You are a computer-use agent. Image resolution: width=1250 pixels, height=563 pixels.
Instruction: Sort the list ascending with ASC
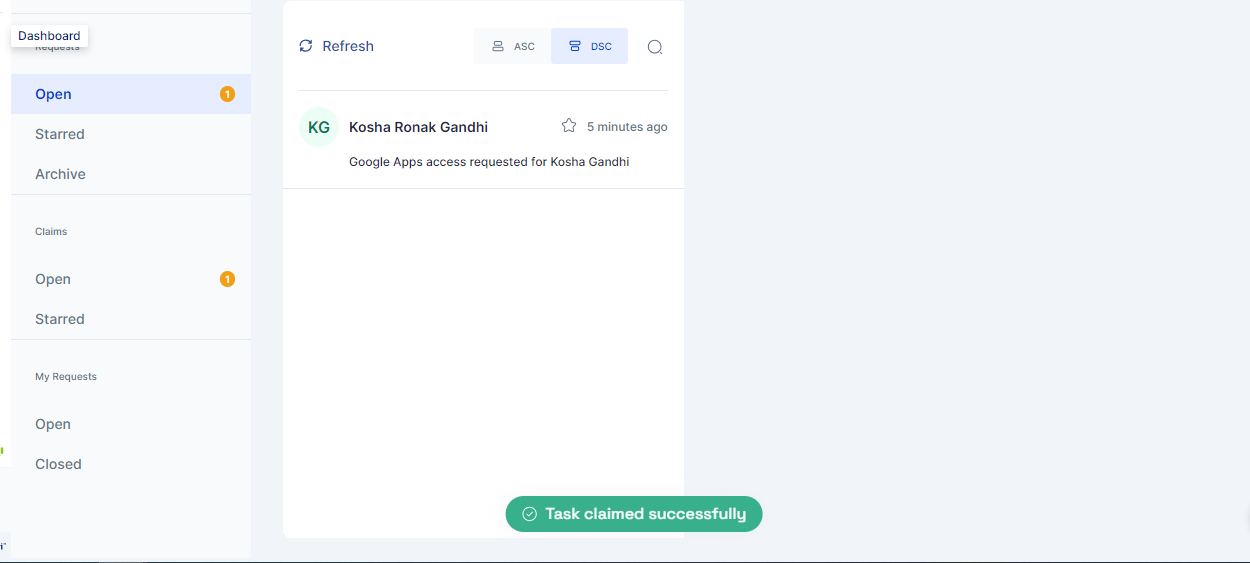click(512, 46)
